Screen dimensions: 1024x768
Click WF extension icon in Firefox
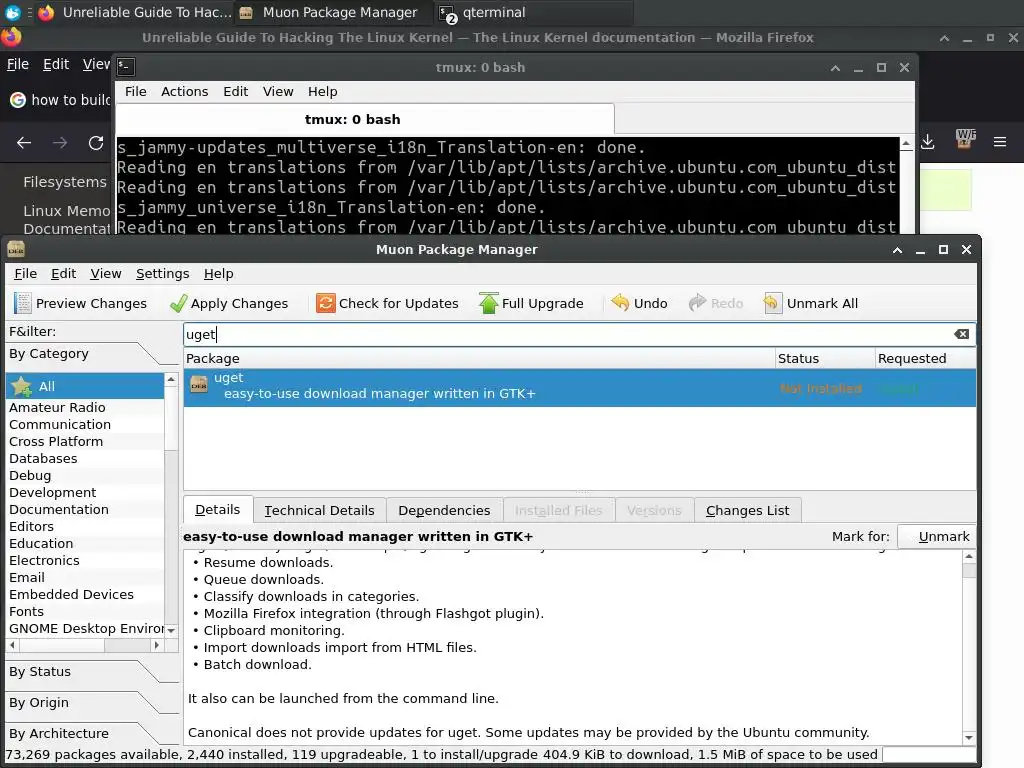pos(965,139)
